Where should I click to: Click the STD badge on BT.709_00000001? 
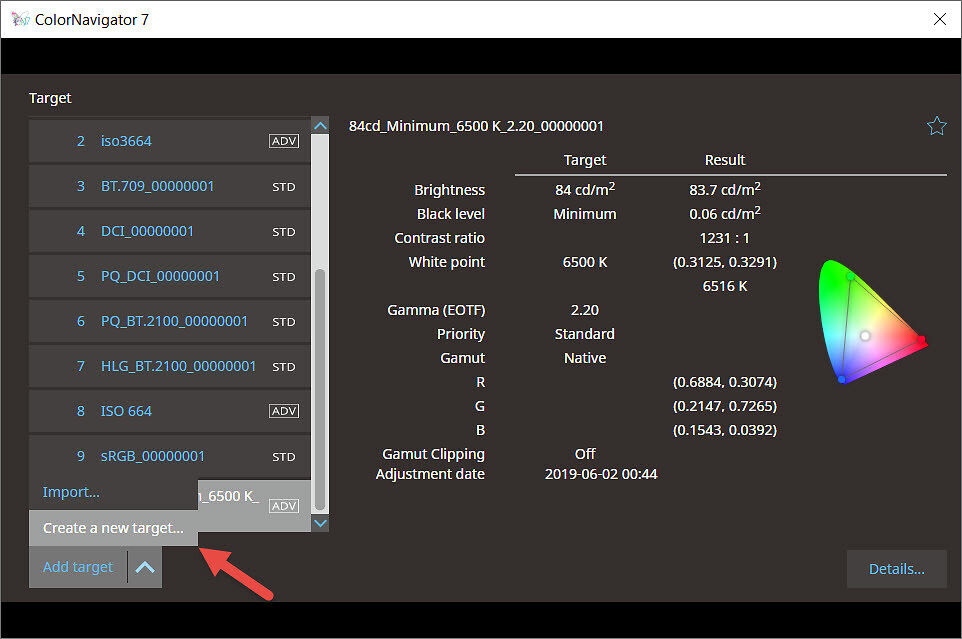pyautogui.click(x=283, y=186)
